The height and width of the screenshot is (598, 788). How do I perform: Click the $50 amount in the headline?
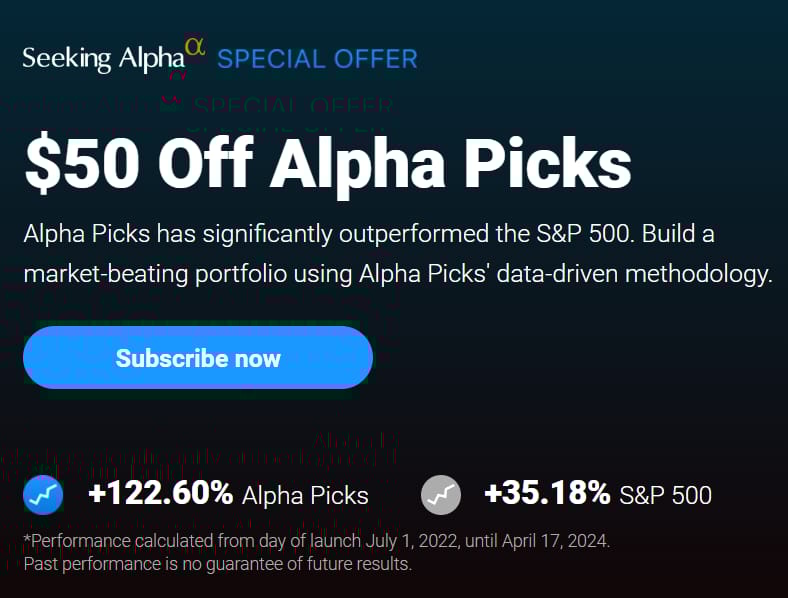point(82,164)
